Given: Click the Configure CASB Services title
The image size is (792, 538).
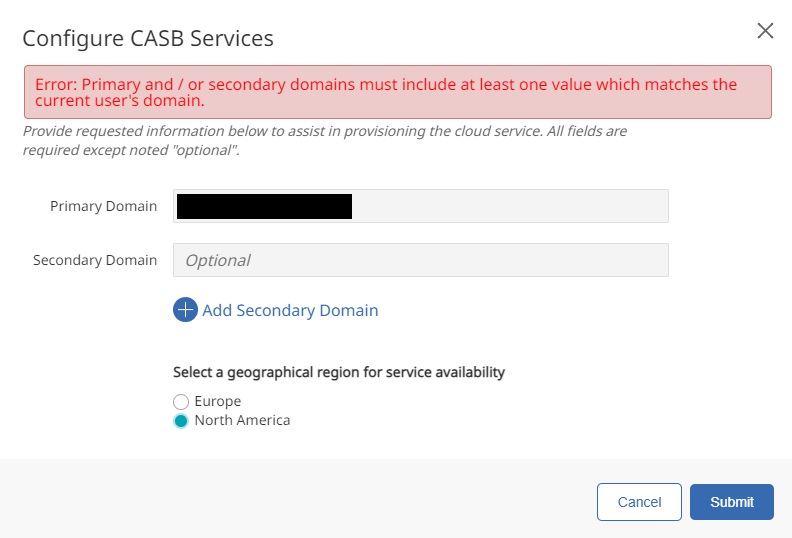Looking at the screenshot, I should pyautogui.click(x=148, y=39).
